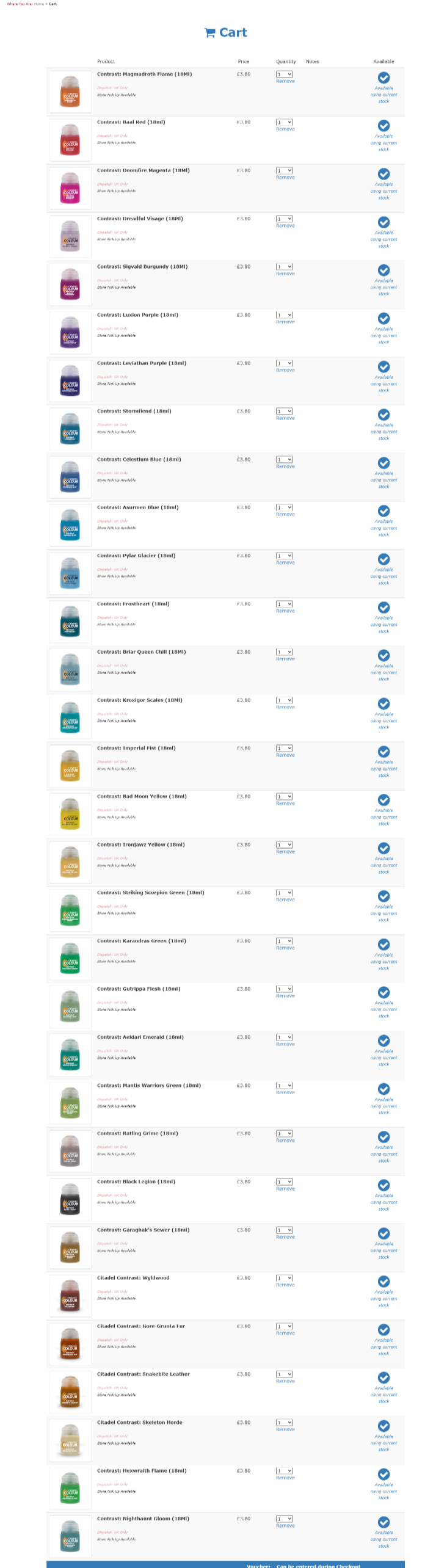This screenshot has height=1568, width=425.
Task: Open product title Citadel Contrast: Snakebite Leather
Action: click(x=143, y=1374)
